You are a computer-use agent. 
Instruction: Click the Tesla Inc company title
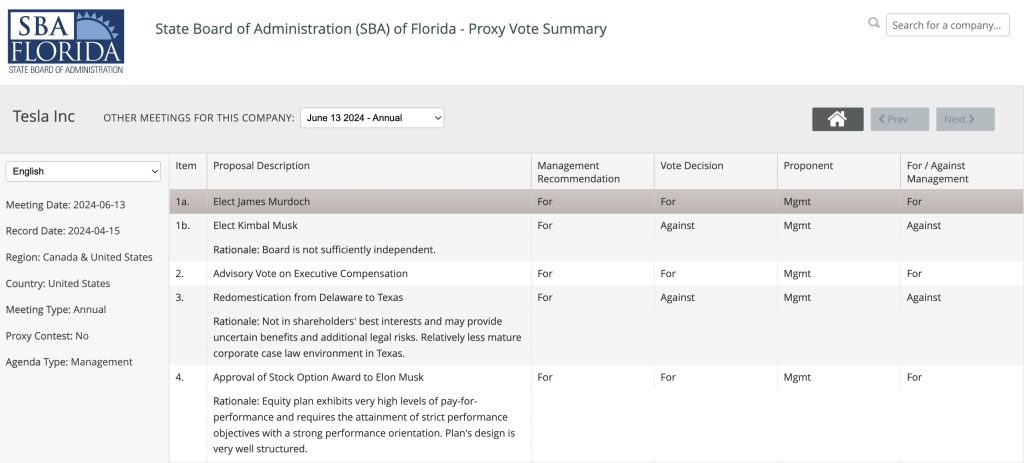click(x=44, y=117)
